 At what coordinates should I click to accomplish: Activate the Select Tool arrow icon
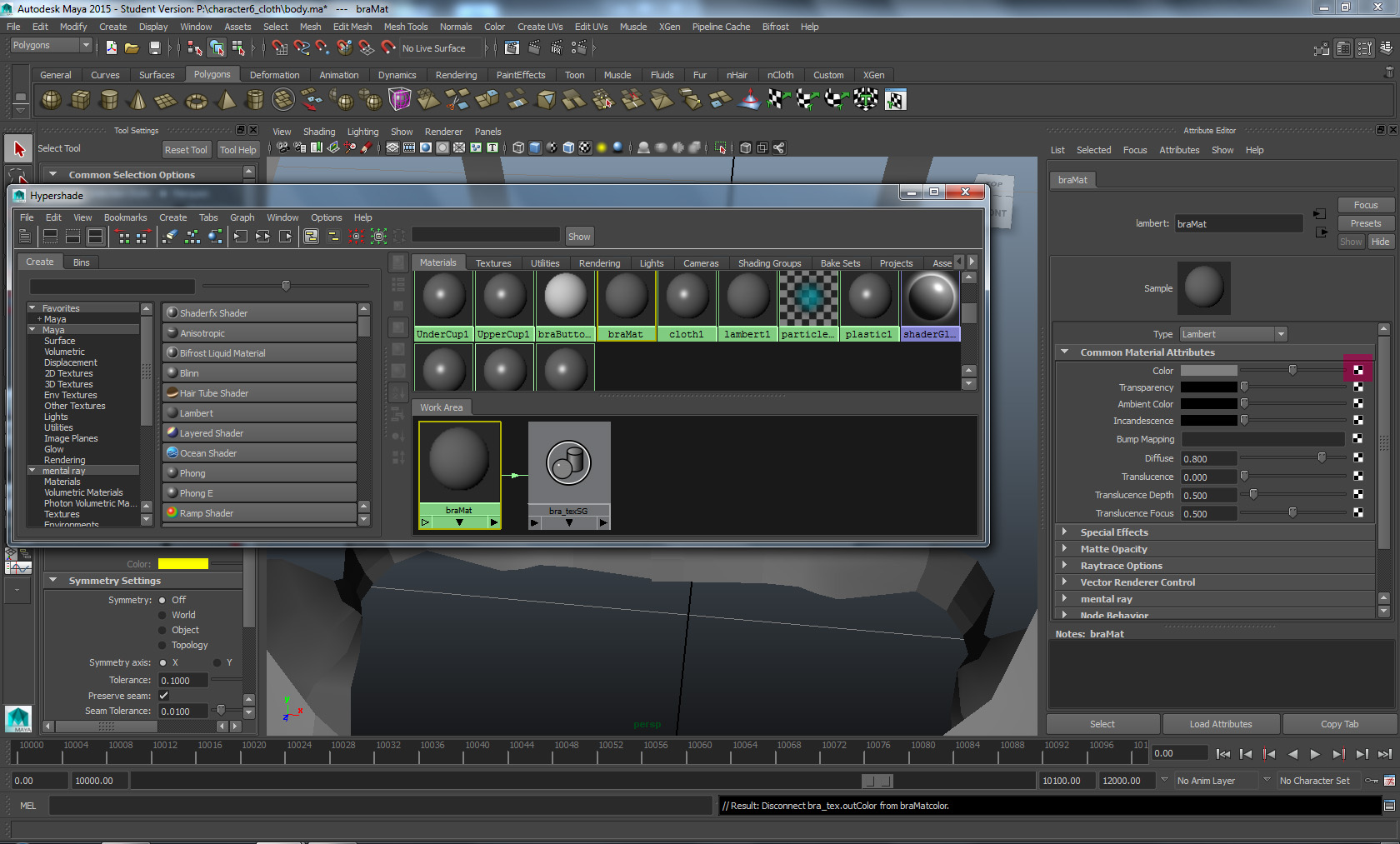(18, 149)
